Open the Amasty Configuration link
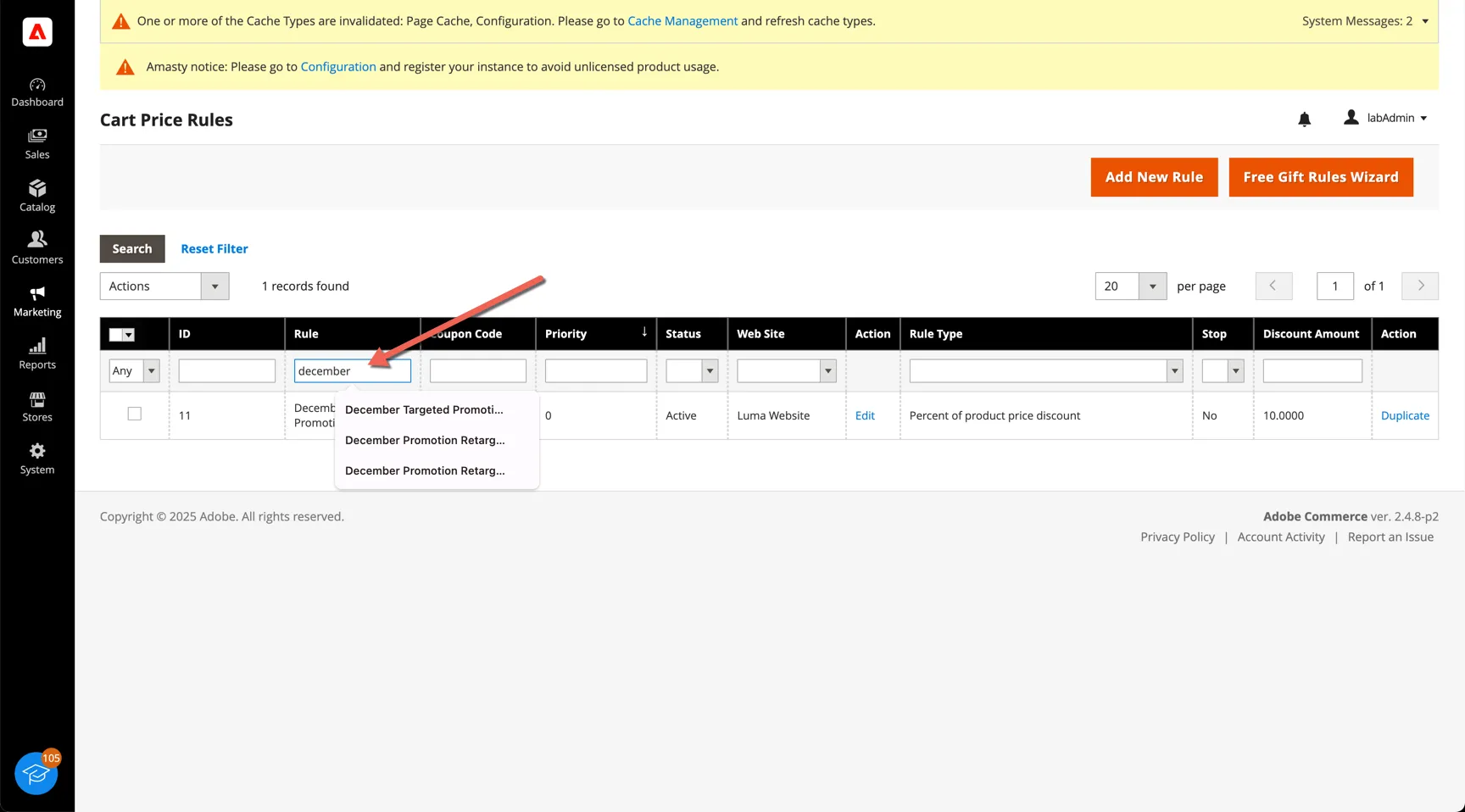1465x812 pixels. 338,67
